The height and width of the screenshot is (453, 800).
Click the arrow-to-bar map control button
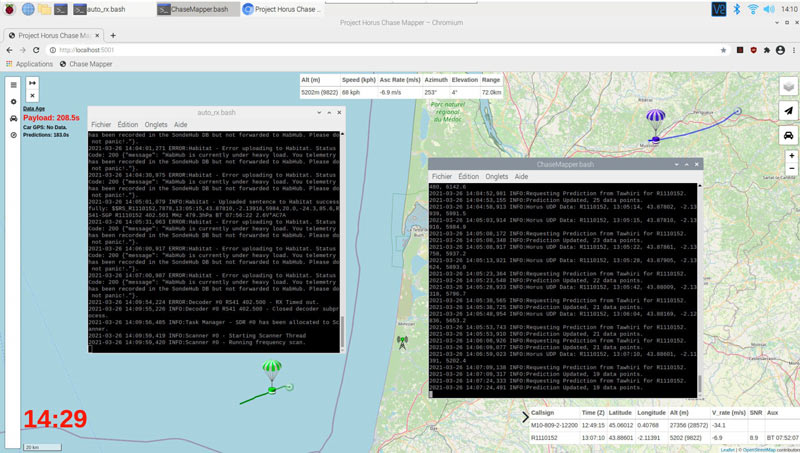coord(32,83)
